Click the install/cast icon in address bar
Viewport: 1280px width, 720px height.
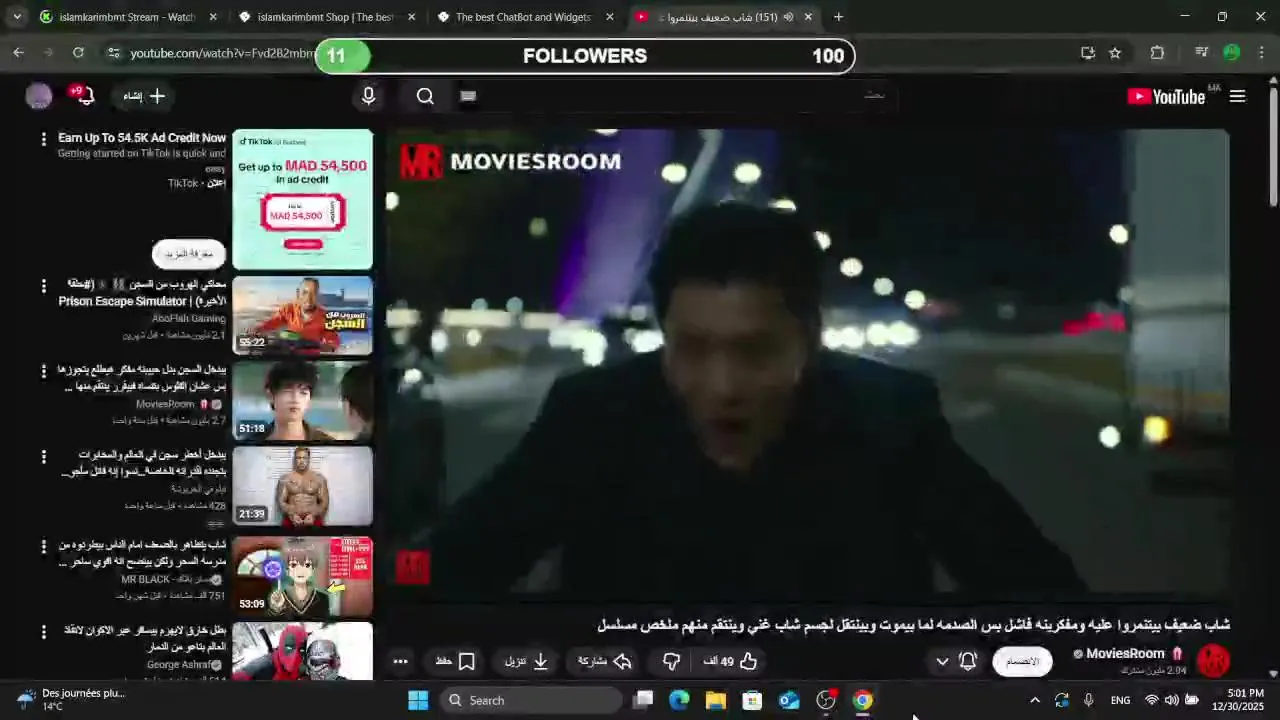pos(1088,53)
